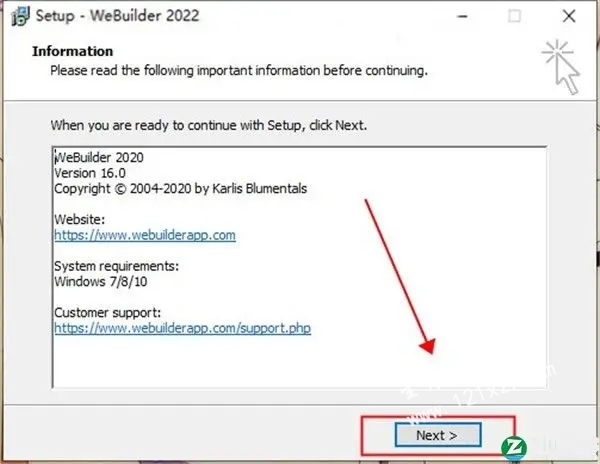Screen dimensions: 600x464
Task: Click the WeBuilder setup icon in title bar
Action: [21, 16]
